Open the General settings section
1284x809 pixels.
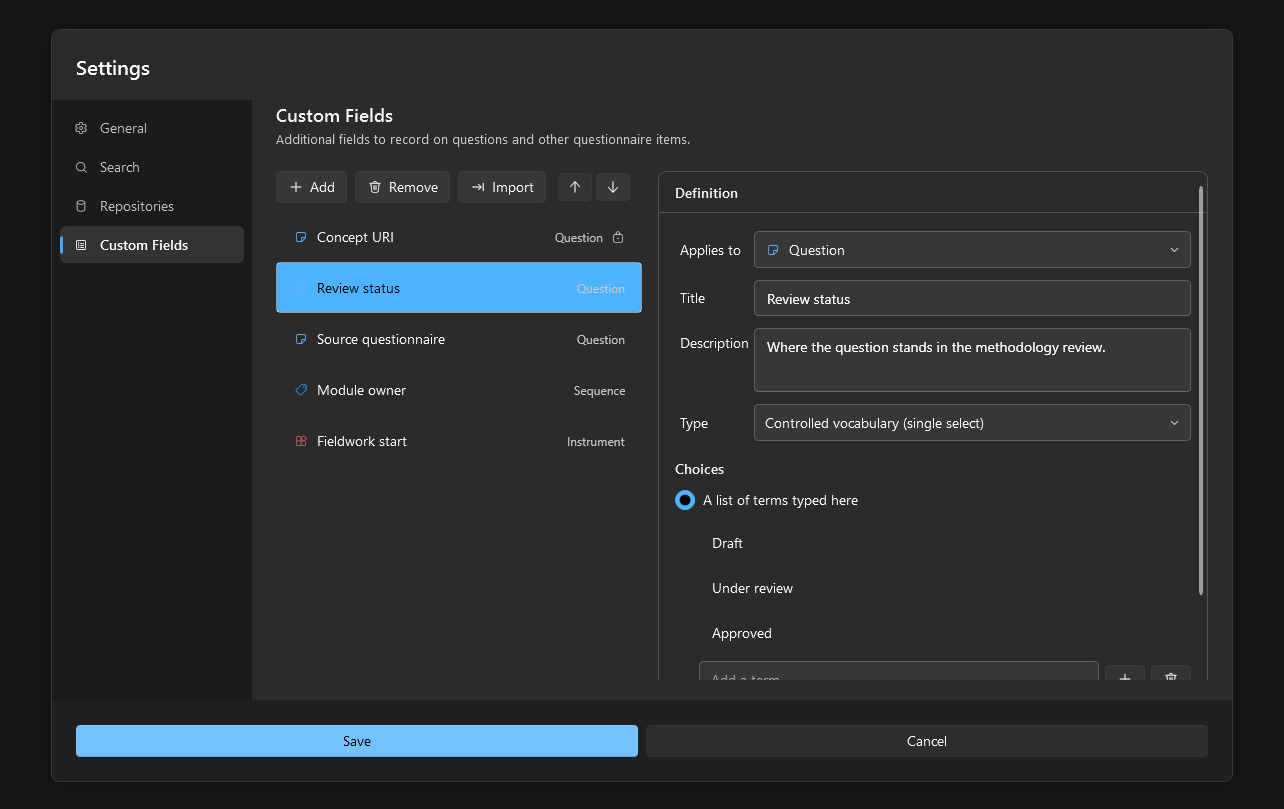point(152,128)
